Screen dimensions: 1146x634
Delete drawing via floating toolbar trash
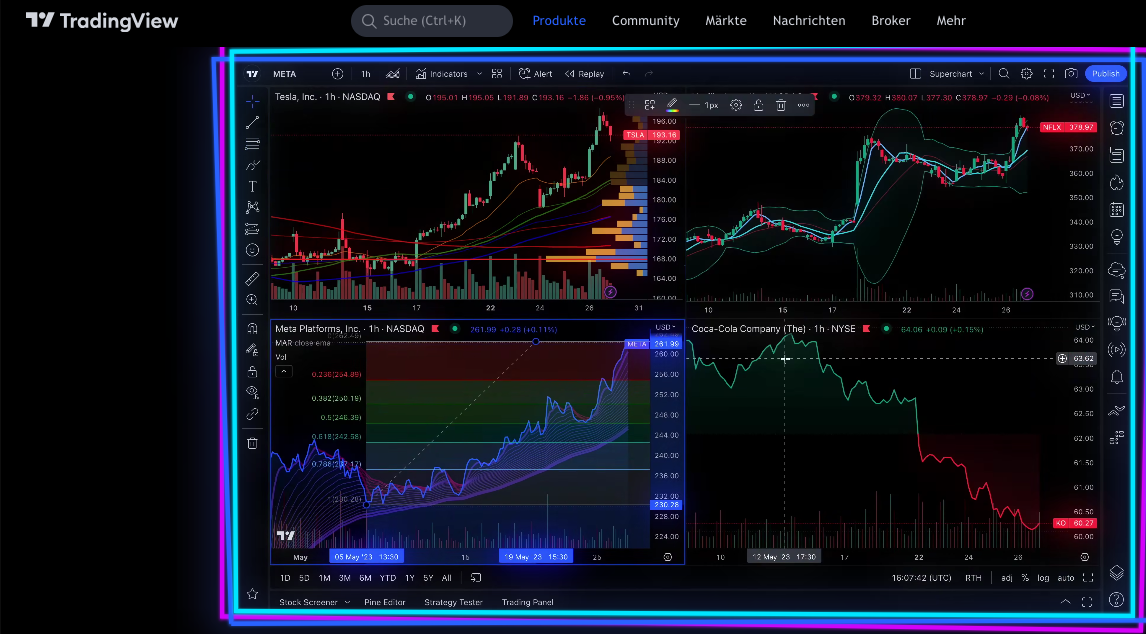click(781, 105)
